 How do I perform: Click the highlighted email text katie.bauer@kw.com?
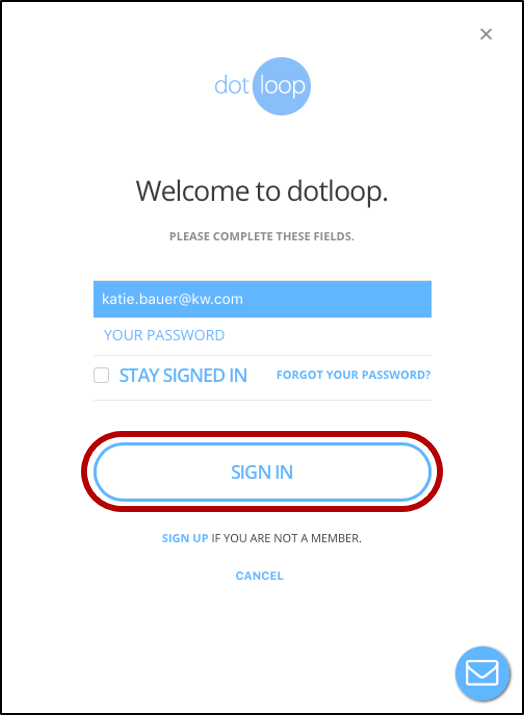[x=172, y=299]
